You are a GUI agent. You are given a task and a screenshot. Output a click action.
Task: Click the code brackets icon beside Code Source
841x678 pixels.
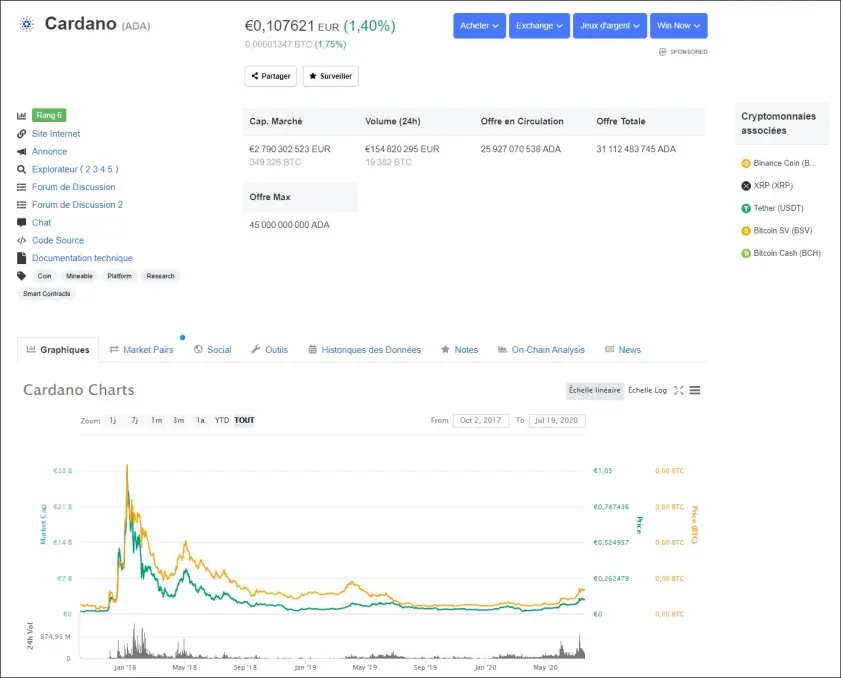(21, 240)
